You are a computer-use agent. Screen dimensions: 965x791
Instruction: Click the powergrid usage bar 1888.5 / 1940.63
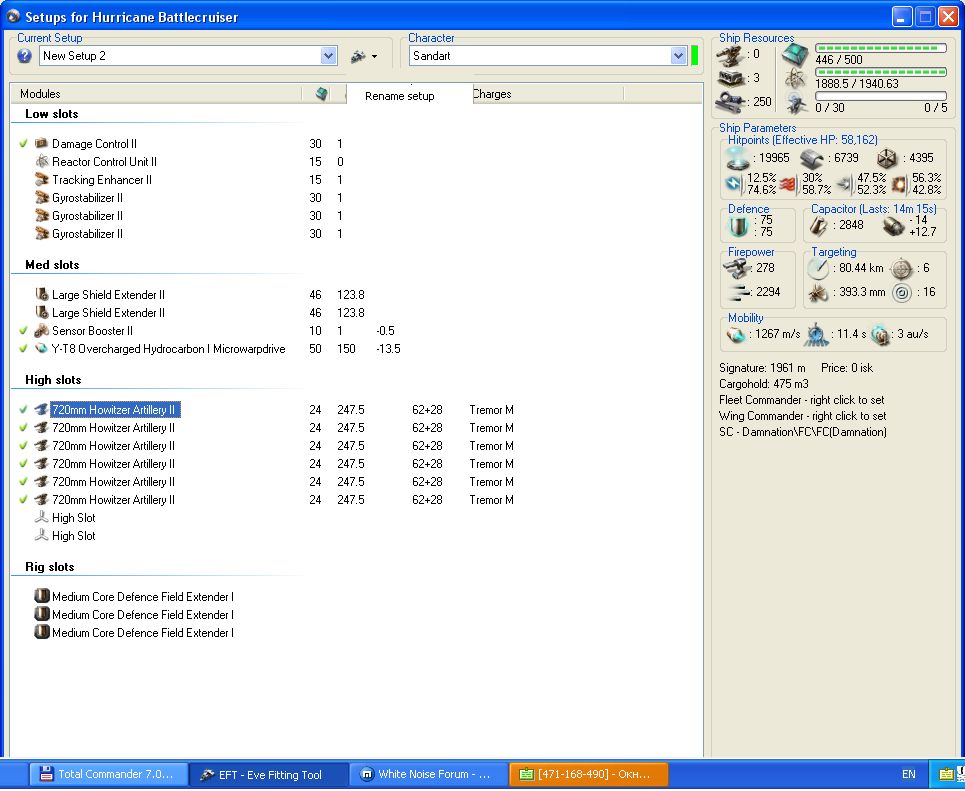tap(881, 72)
